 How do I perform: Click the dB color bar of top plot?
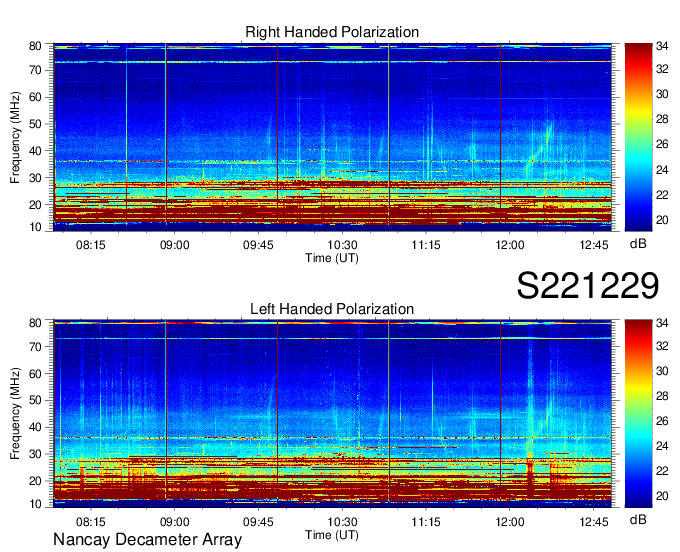tap(638, 137)
